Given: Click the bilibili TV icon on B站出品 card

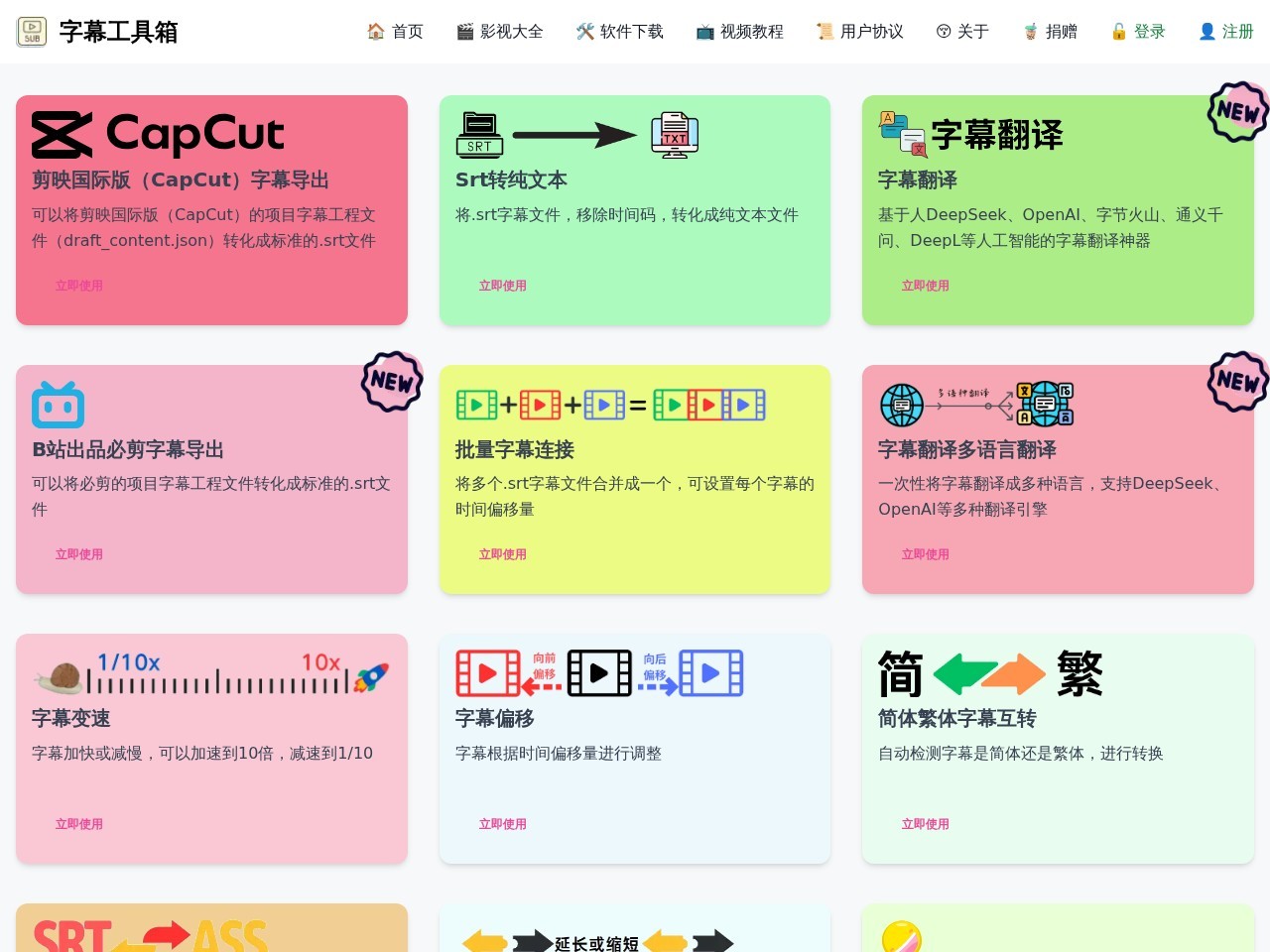Looking at the screenshot, I should [x=58, y=404].
